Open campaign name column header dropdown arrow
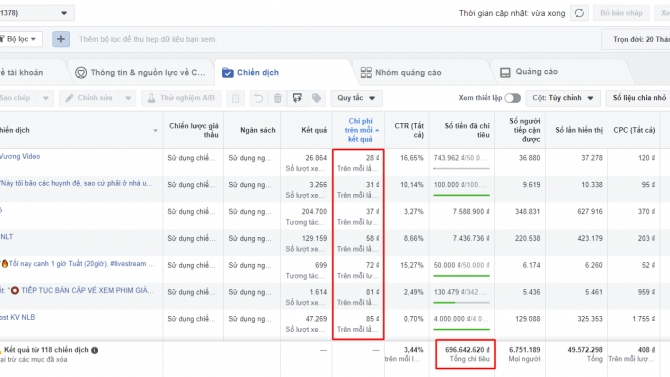The width and height of the screenshot is (670, 377). coord(156,130)
